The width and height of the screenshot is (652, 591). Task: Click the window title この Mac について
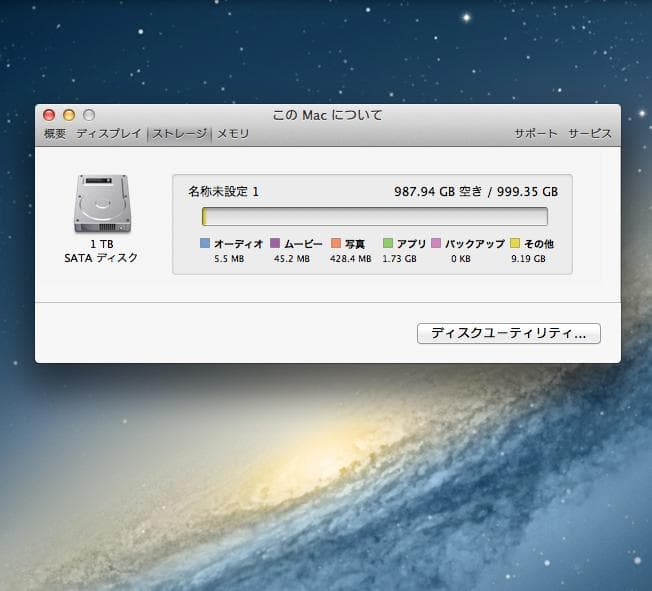328,115
